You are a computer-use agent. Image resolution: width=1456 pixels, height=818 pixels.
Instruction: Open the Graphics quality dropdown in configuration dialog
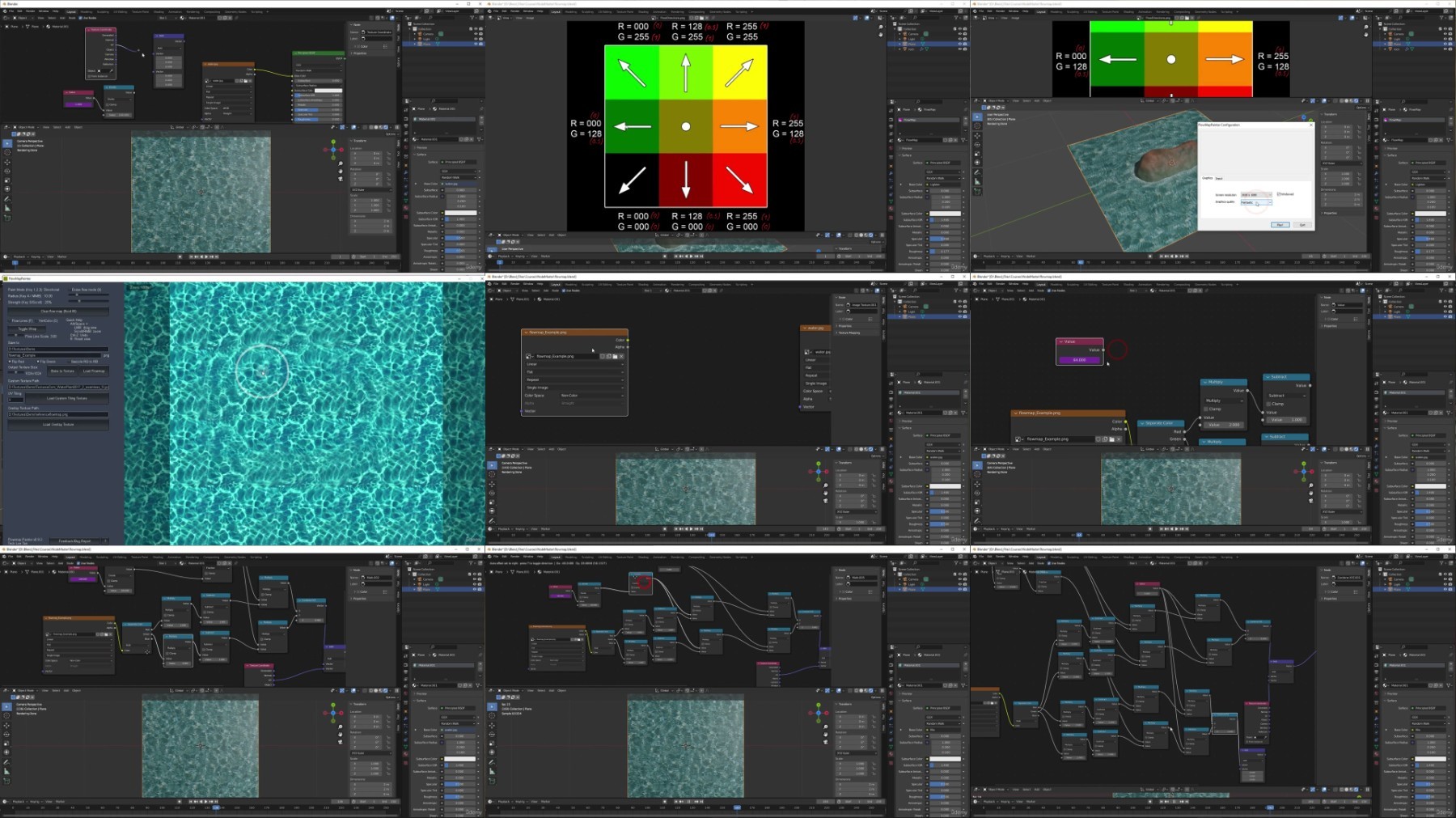click(1256, 202)
